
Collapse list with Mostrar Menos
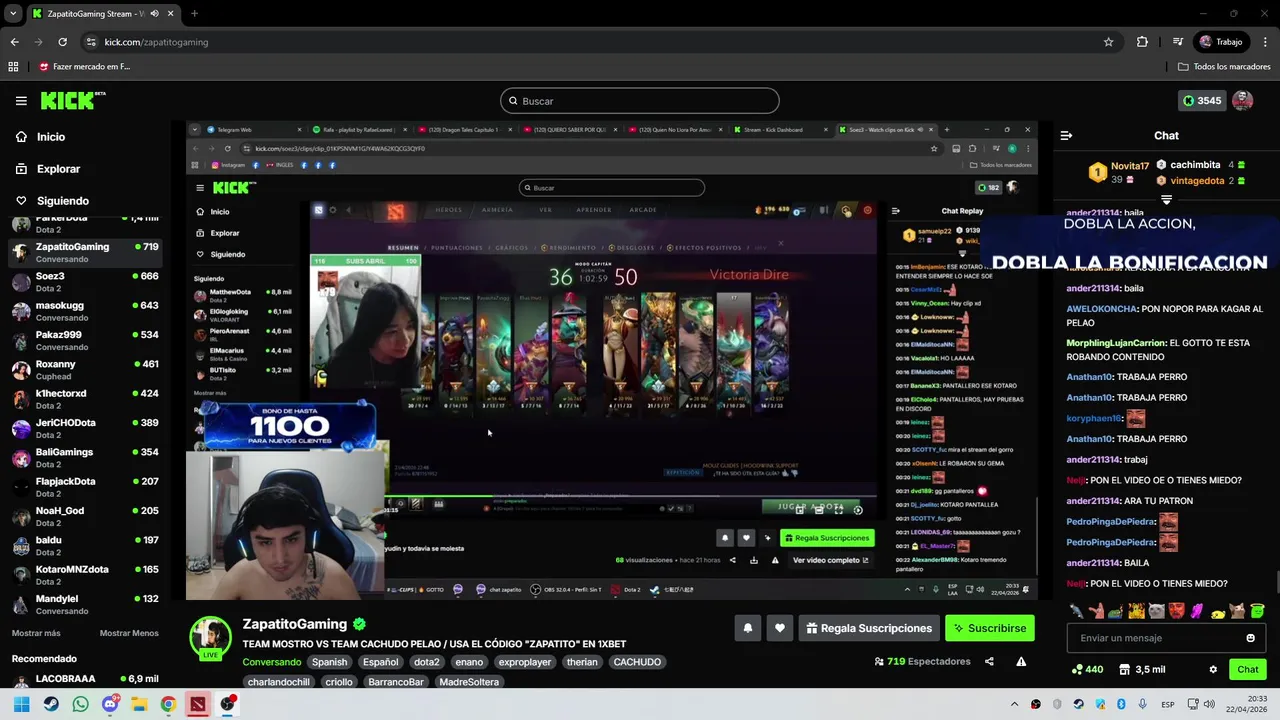click(129, 633)
